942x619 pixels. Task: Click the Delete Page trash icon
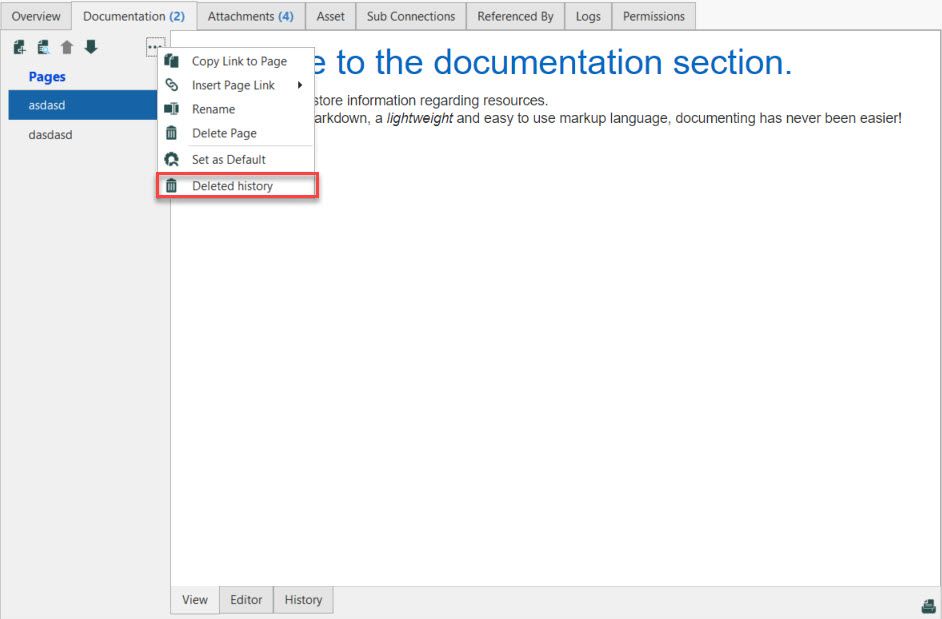pos(170,133)
